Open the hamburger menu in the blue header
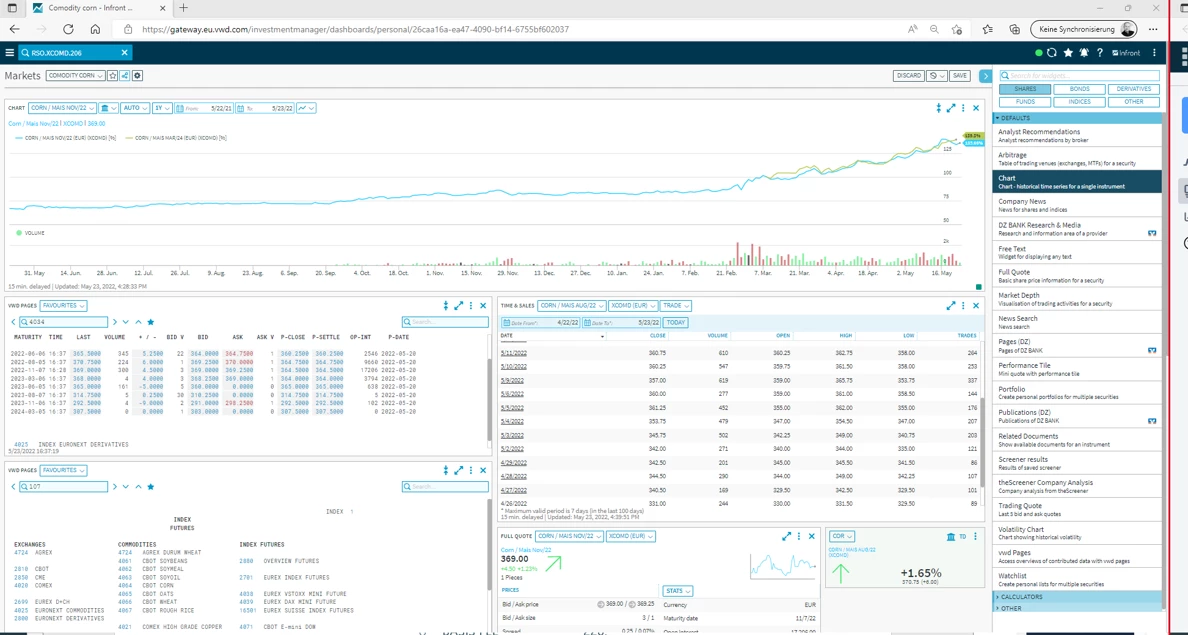The image size is (1188, 635). click(x=9, y=53)
